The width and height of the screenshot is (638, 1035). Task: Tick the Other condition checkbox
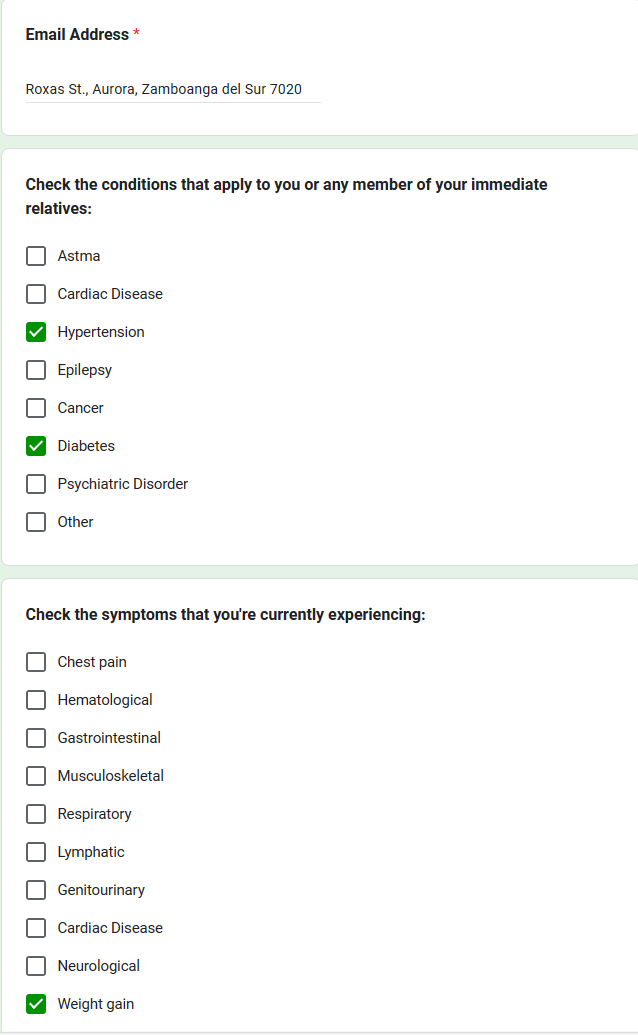pyautogui.click(x=36, y=522)
